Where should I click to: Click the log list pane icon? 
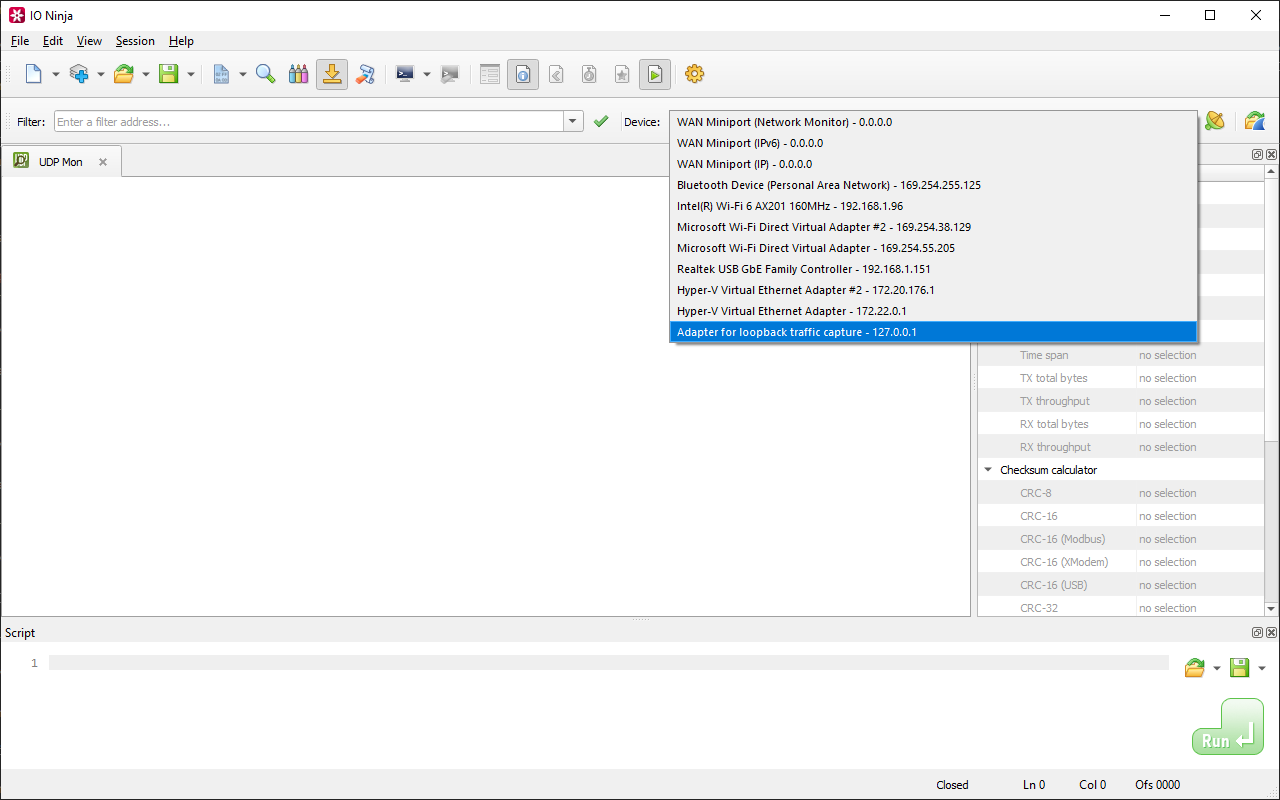click(x=489, y=74)
